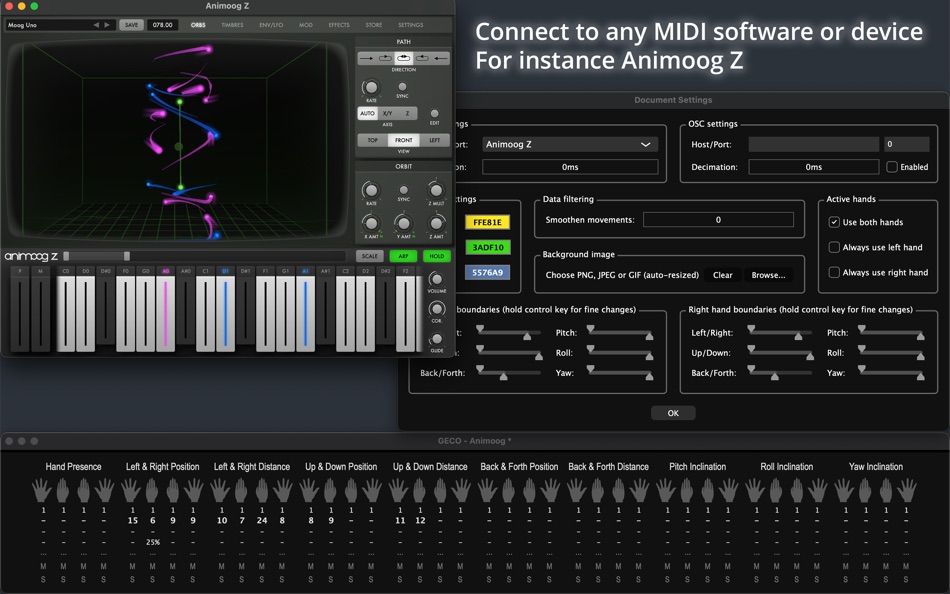Toggle the green HOLD button
Screen dimensions: 950x594
click(x=437, y=256)
